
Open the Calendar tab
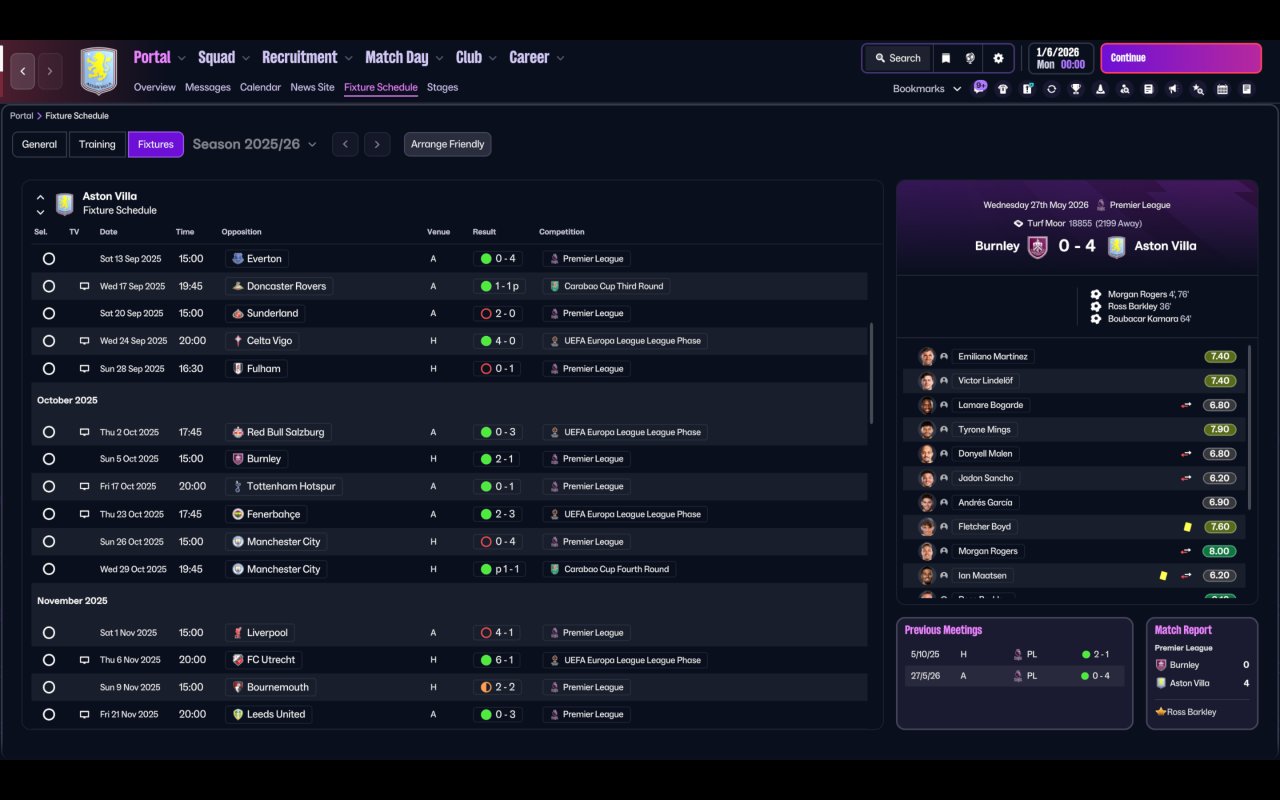coord(260,87)
